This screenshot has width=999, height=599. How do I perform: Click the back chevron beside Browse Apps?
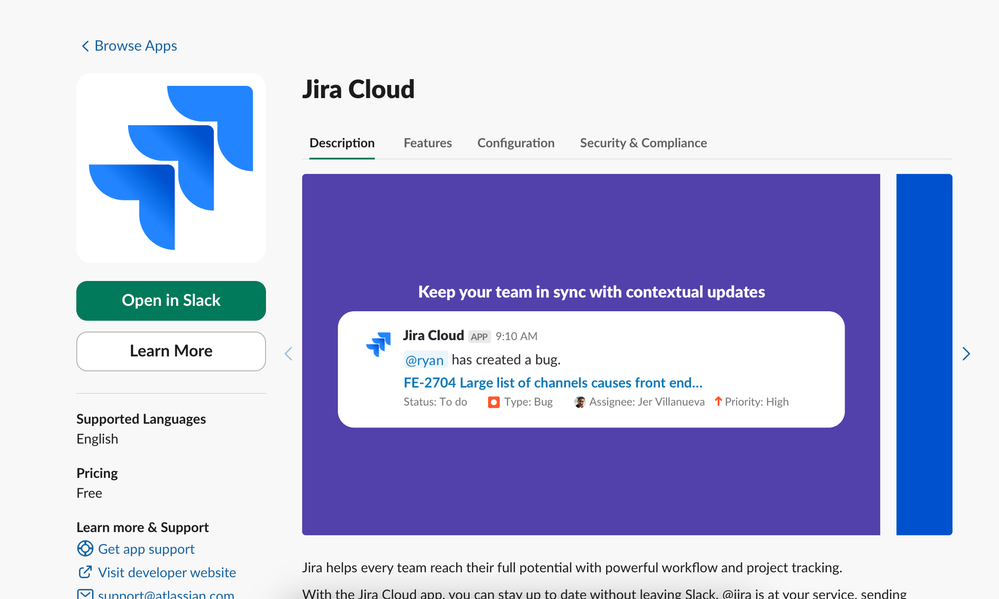85,46
